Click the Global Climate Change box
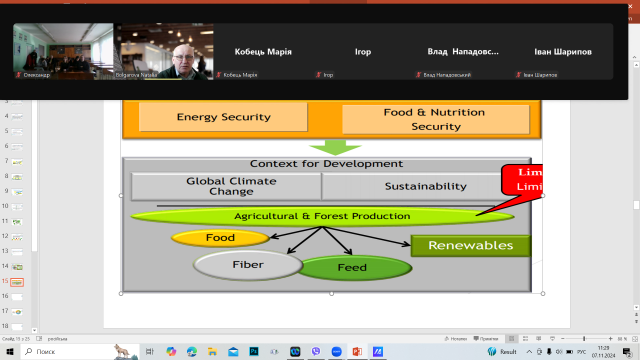 tap(226, 186)
